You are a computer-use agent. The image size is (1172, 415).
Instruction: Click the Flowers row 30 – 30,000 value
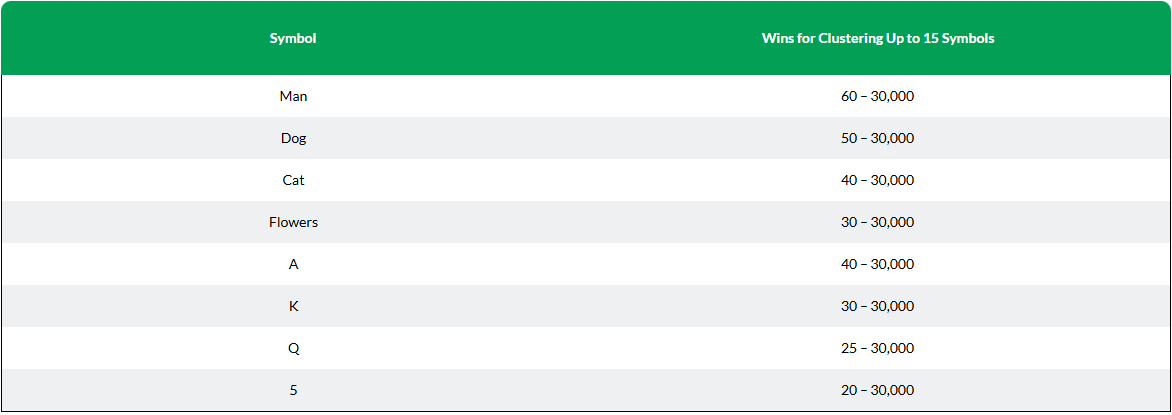click(878, 222)
